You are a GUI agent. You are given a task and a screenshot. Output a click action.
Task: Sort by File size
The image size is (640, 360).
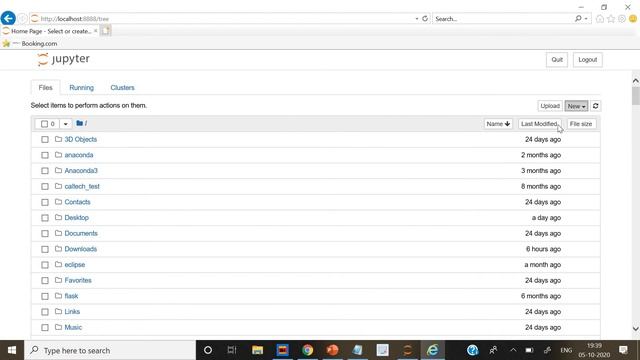tap(581, 124)
